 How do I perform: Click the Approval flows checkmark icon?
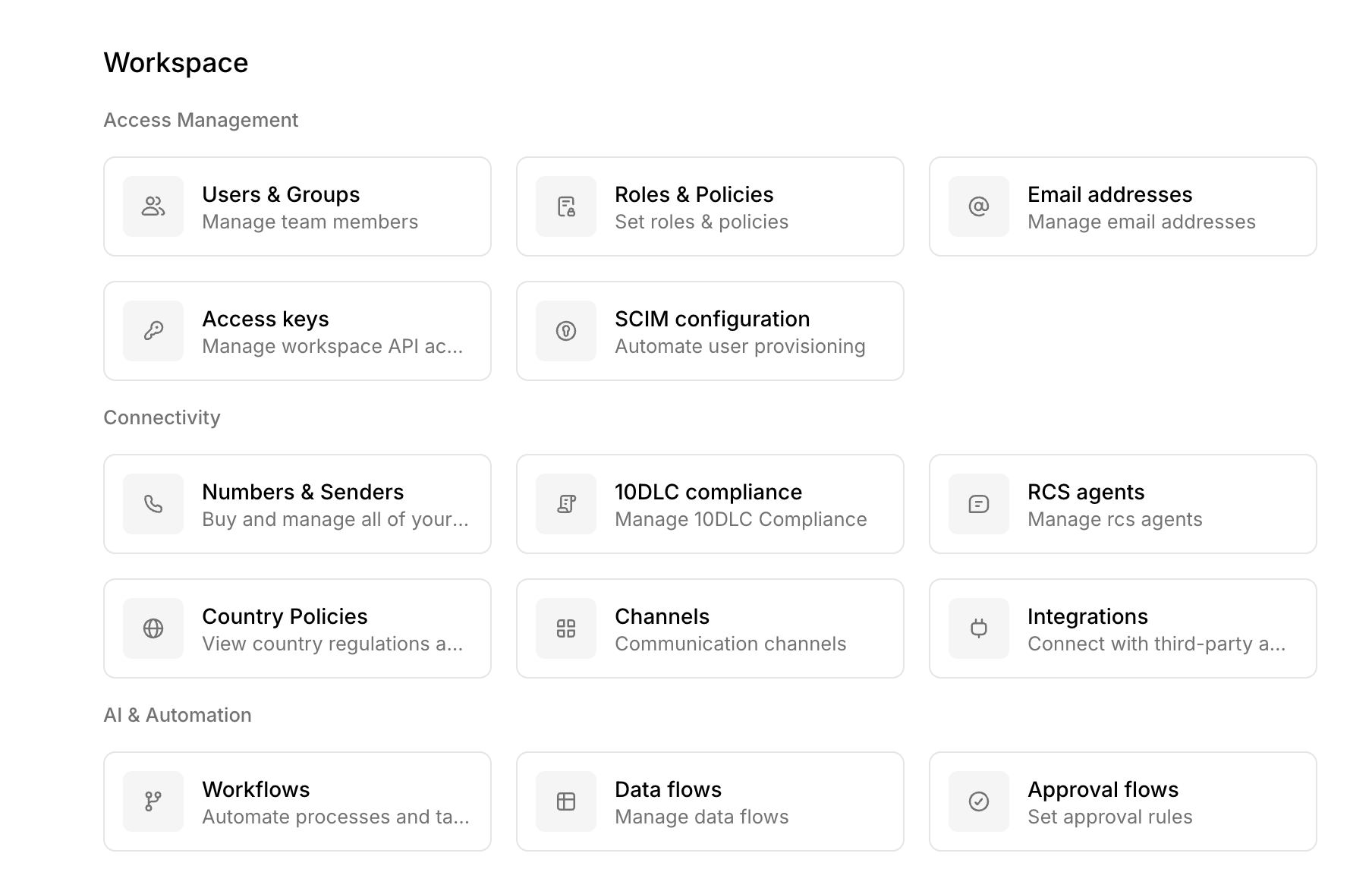pyautogui.click(x=979, y=801)
